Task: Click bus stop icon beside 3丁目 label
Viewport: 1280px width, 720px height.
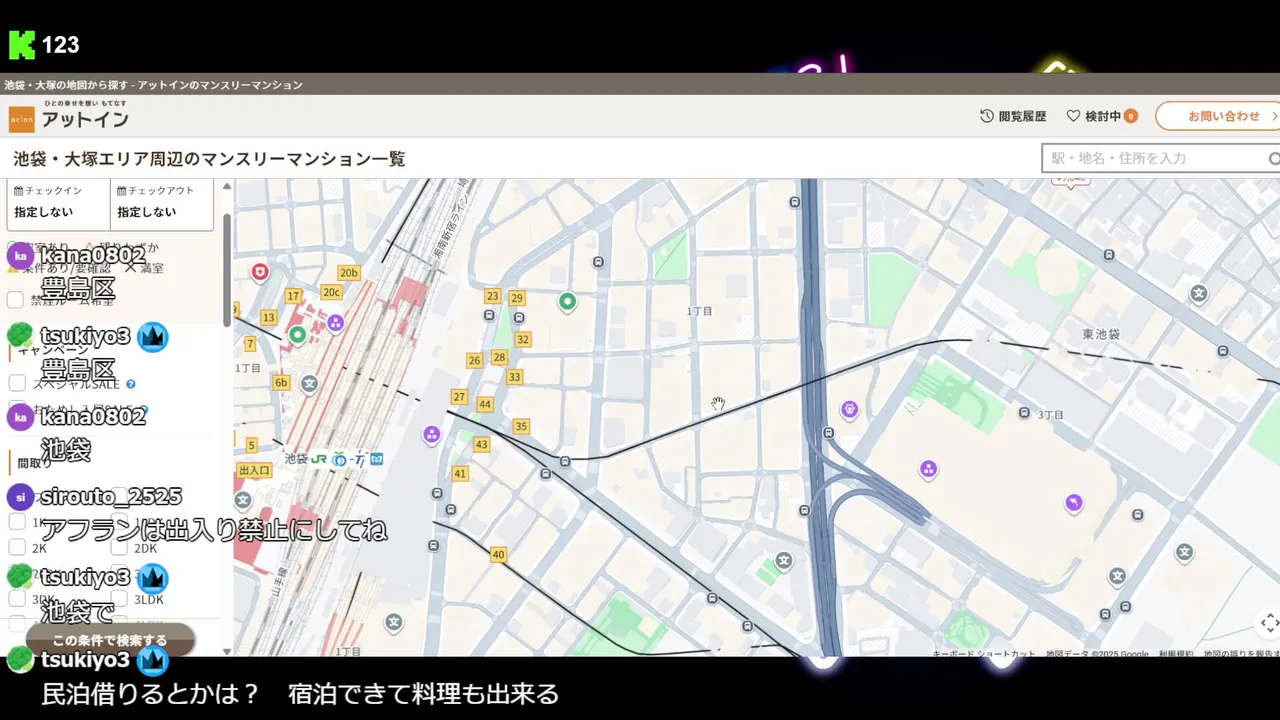Action: [x=1024, y=413]
